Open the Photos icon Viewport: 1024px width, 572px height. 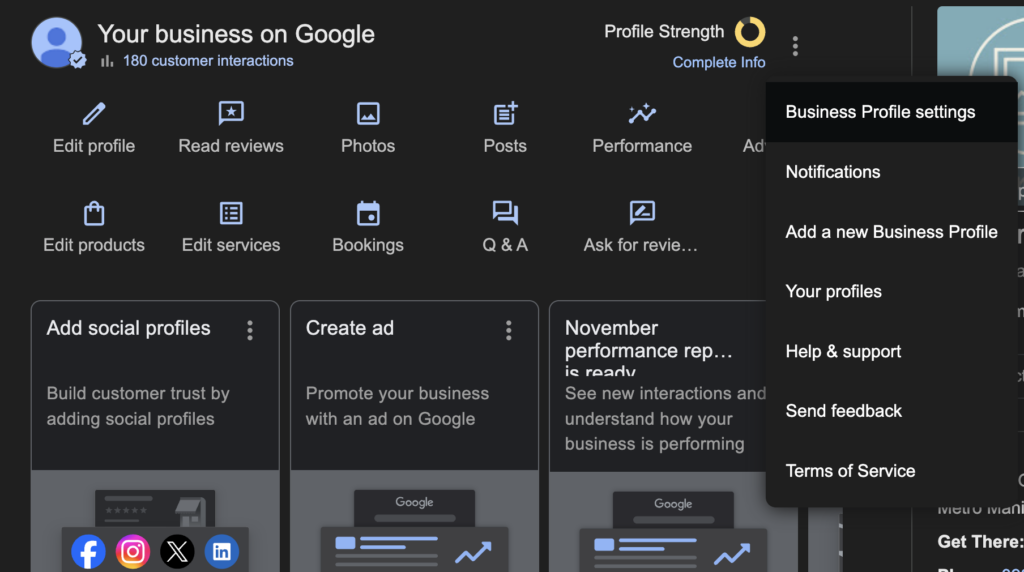coord(368,114)
